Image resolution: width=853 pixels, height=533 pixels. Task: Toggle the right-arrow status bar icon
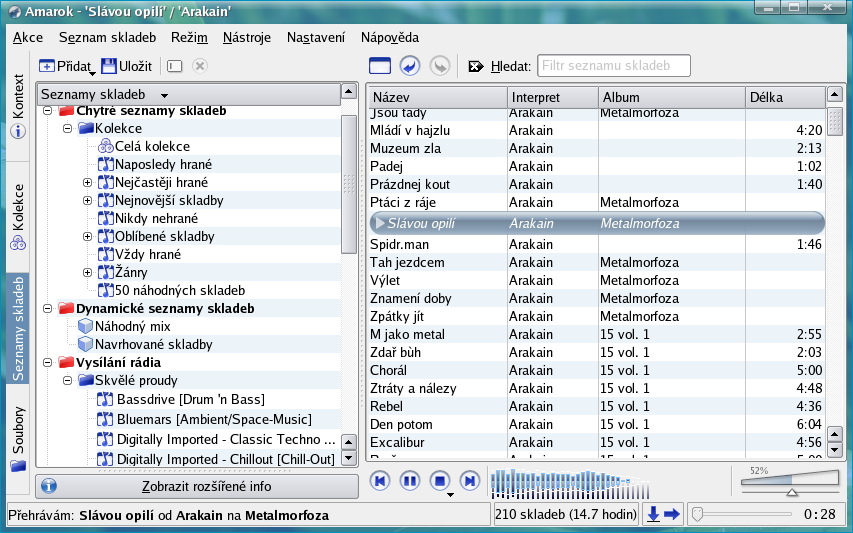coord(672,514)
